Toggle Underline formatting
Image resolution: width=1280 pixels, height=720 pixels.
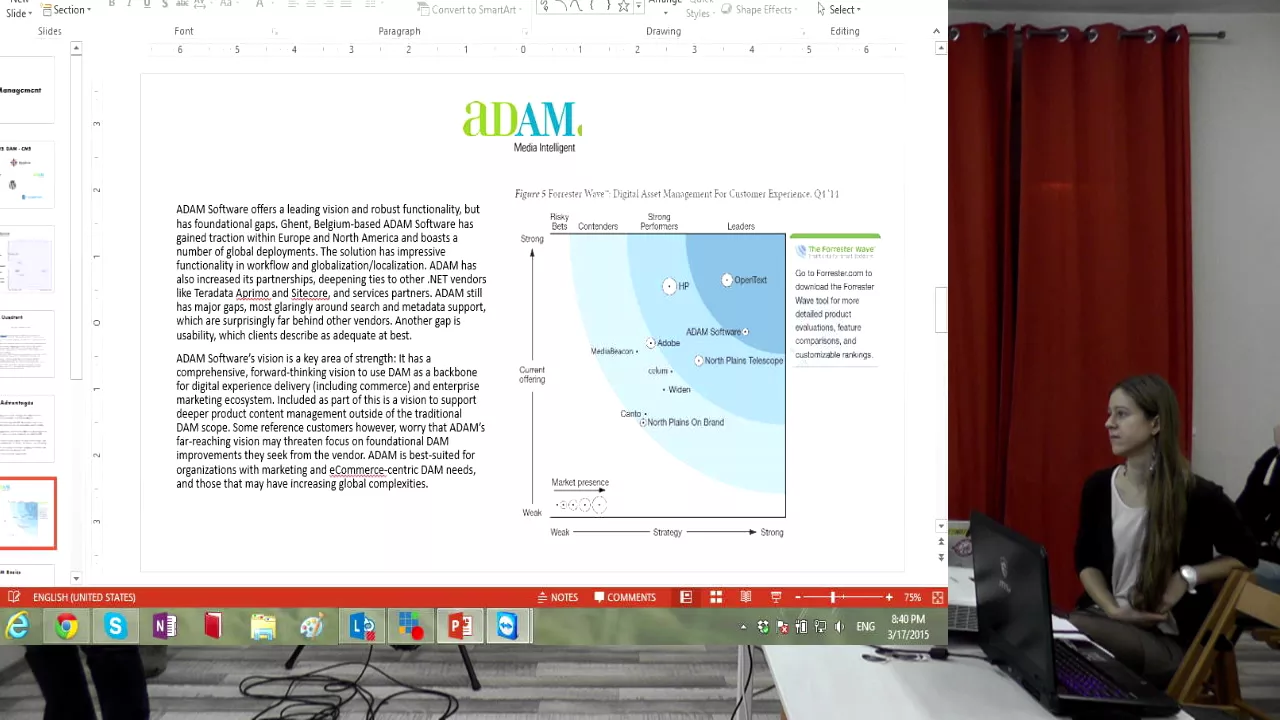(x=147, y=4)
